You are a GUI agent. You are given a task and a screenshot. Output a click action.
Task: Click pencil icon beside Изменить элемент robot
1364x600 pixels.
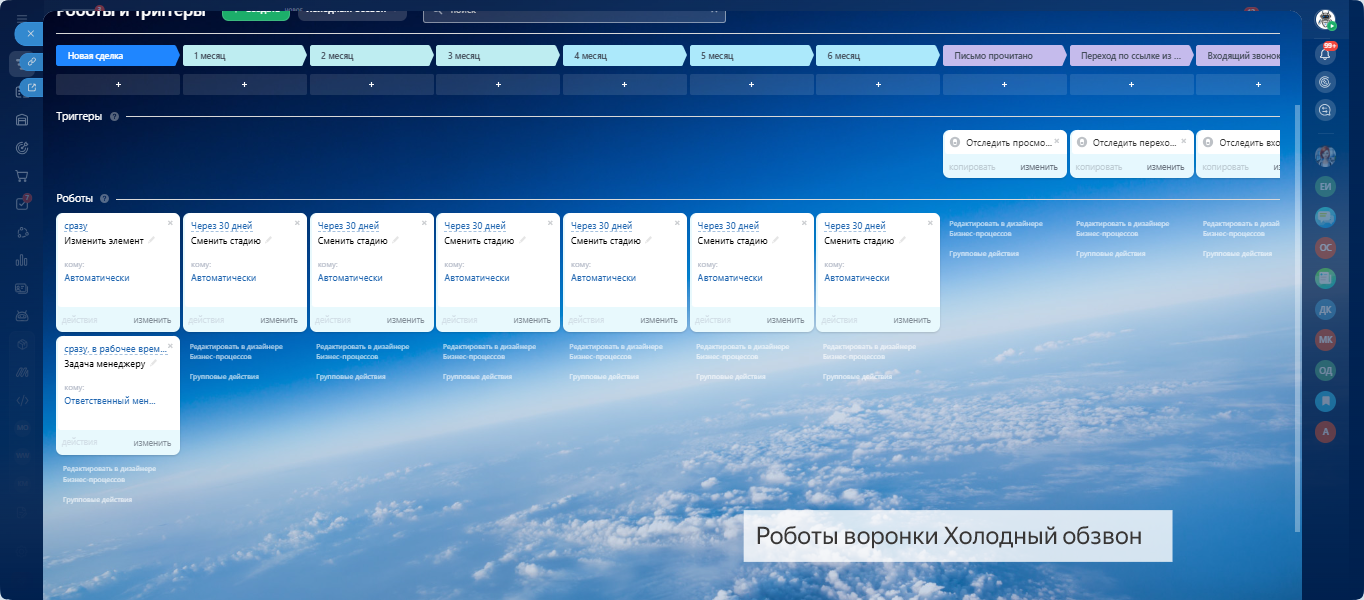(152, 240)
